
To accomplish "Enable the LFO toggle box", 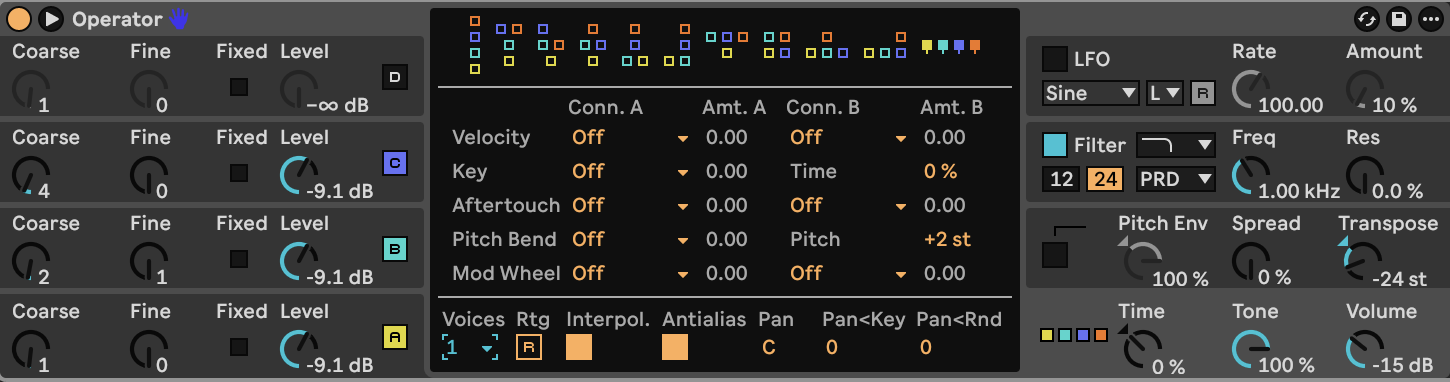I will [1055, 59].
